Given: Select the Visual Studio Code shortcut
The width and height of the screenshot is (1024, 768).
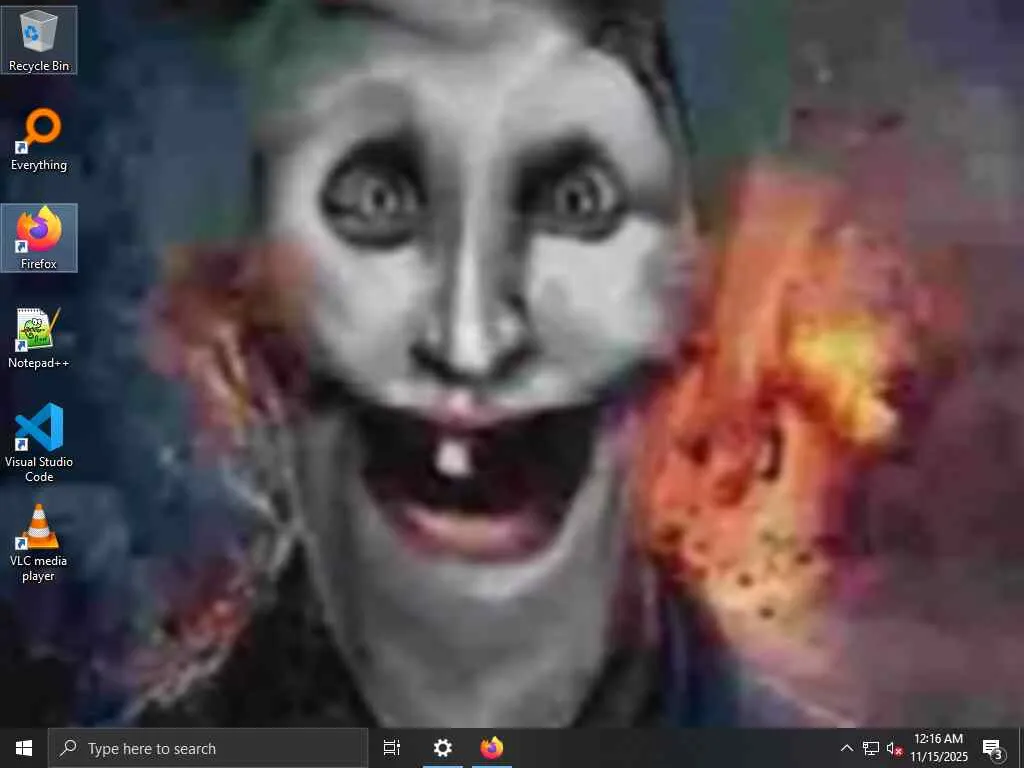Looking at the screenshot, I should pyautogui.click(x=39, y=443).
